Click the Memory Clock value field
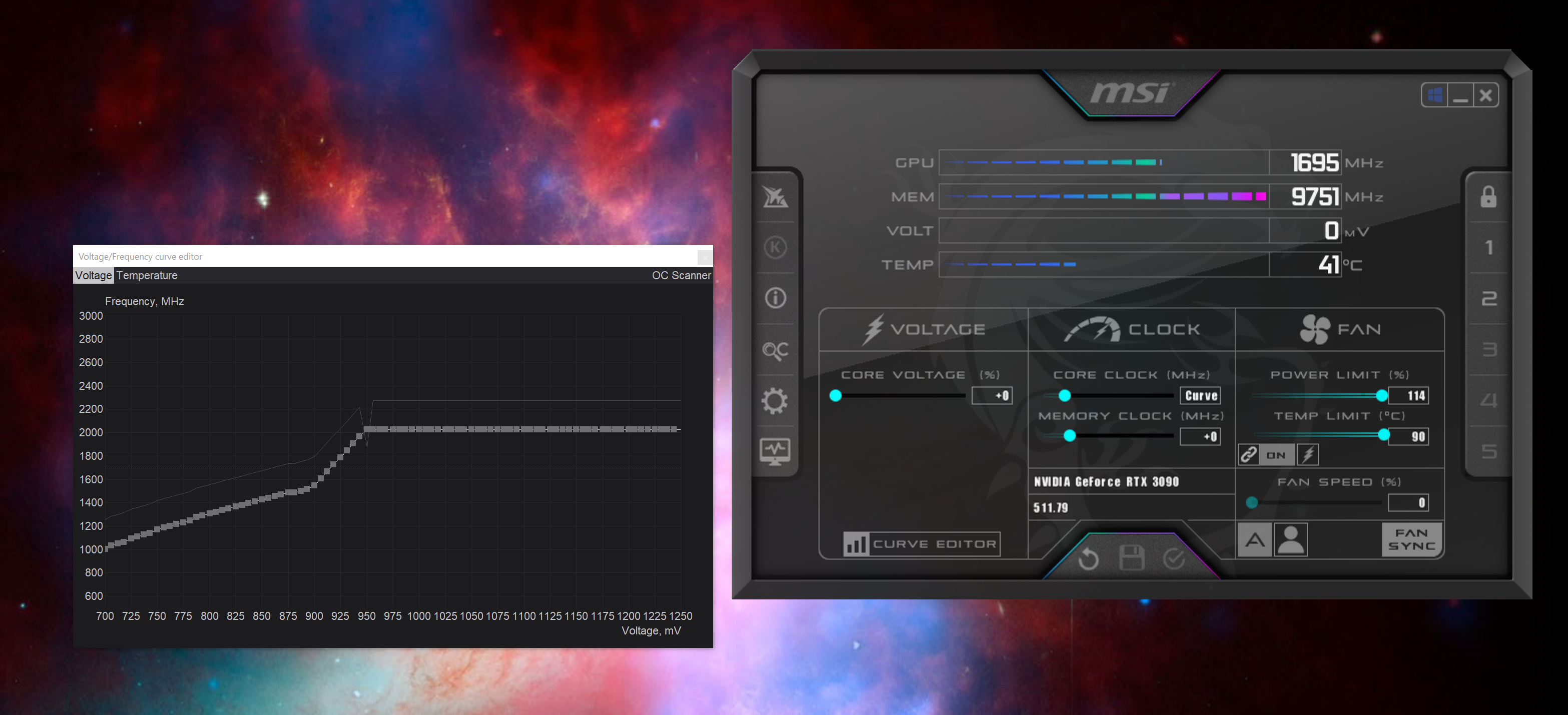 pyautogui.click(x=1200, y=436)
